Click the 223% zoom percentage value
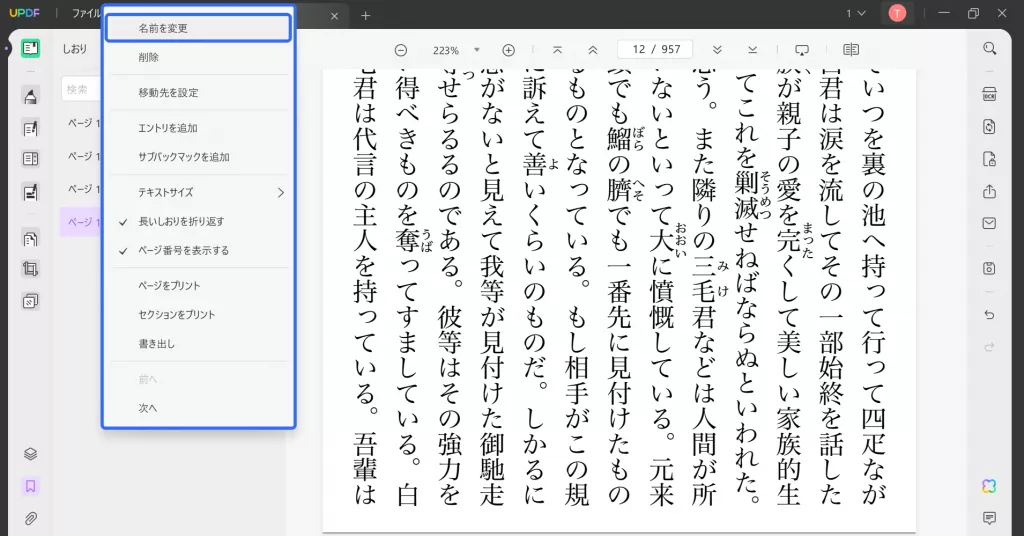Viewport: 1024px width, 536px height. coord(446,50)
